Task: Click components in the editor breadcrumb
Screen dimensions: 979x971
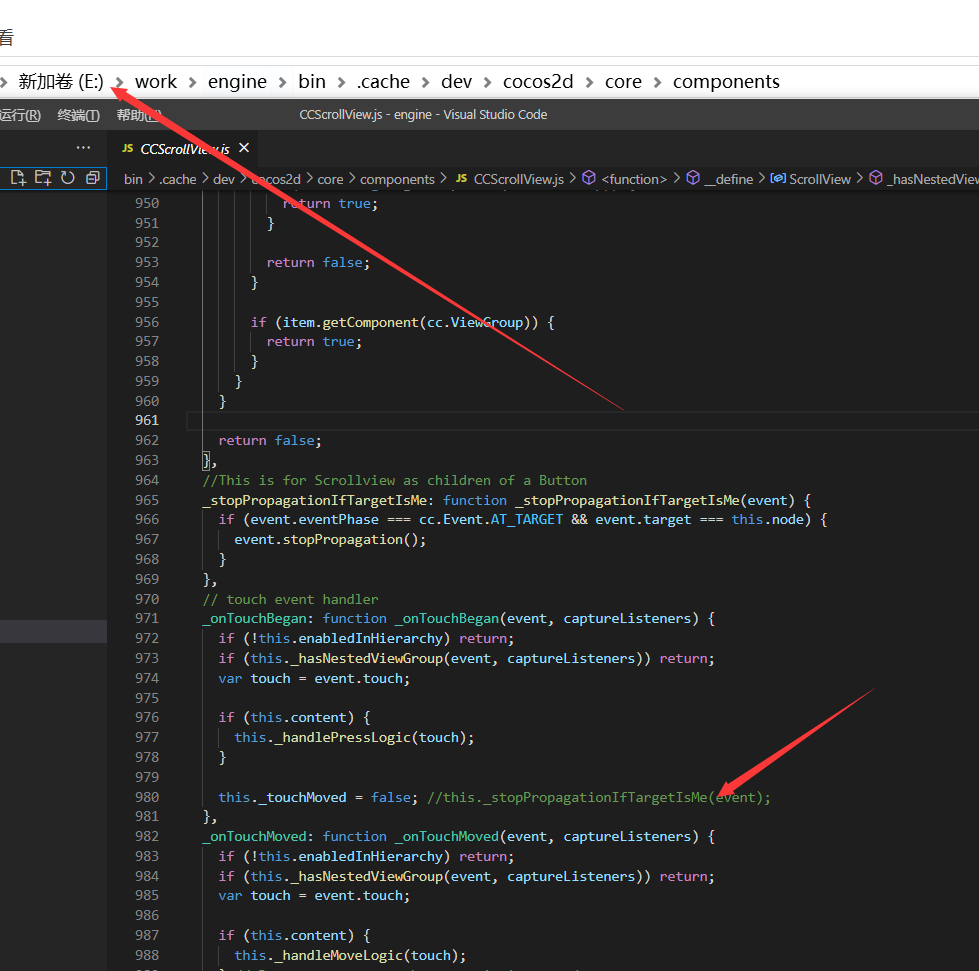Action: [x=397, y=179]
